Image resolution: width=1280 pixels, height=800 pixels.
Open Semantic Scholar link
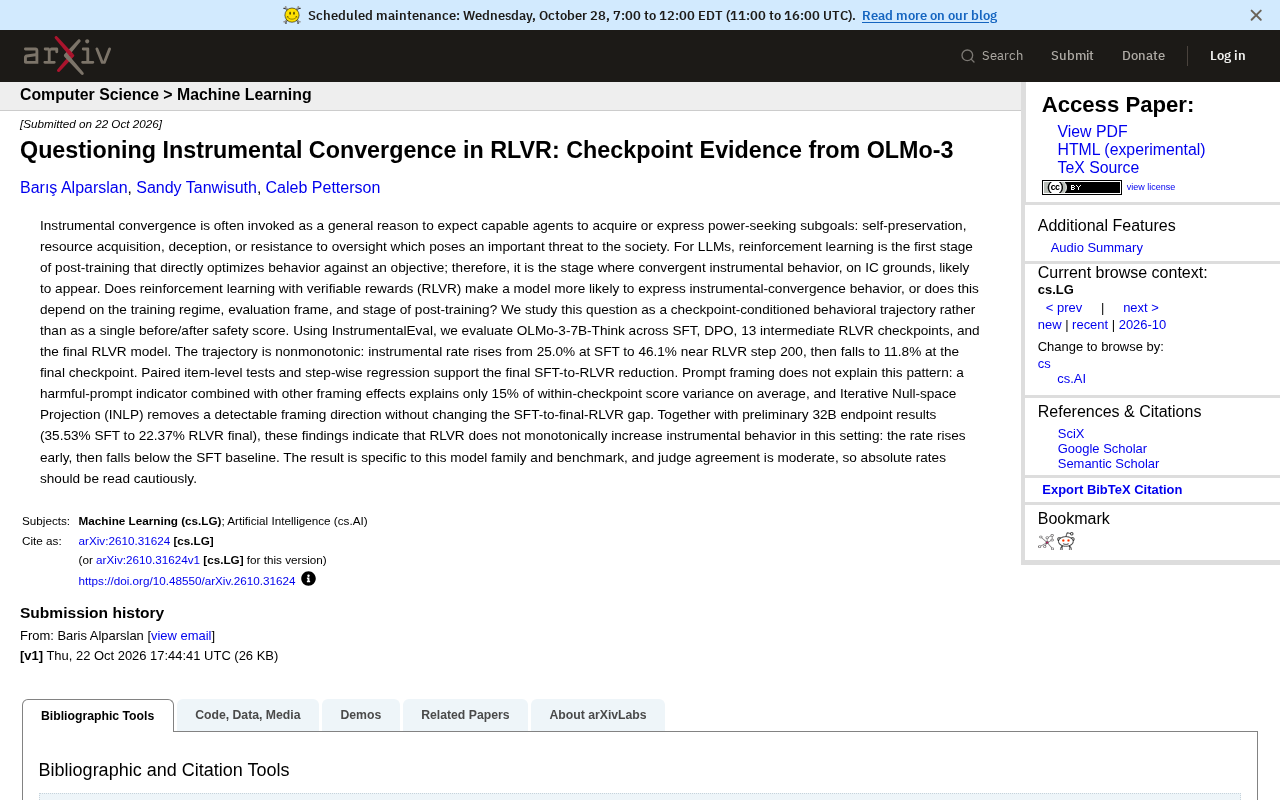point(1108,464)
